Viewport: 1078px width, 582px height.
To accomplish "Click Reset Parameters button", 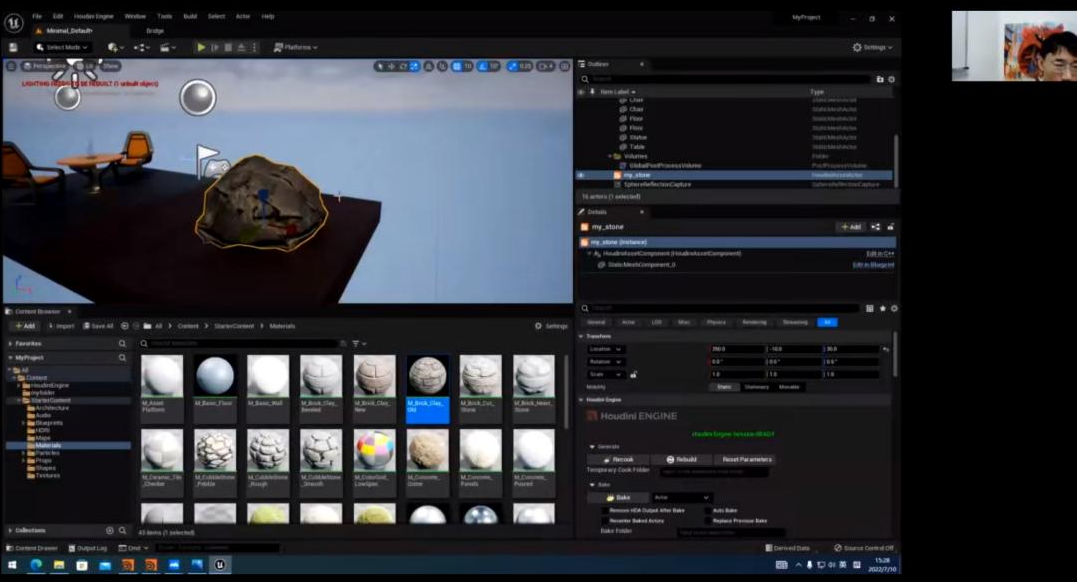I will pyautogui.click(x=746, y=459).
